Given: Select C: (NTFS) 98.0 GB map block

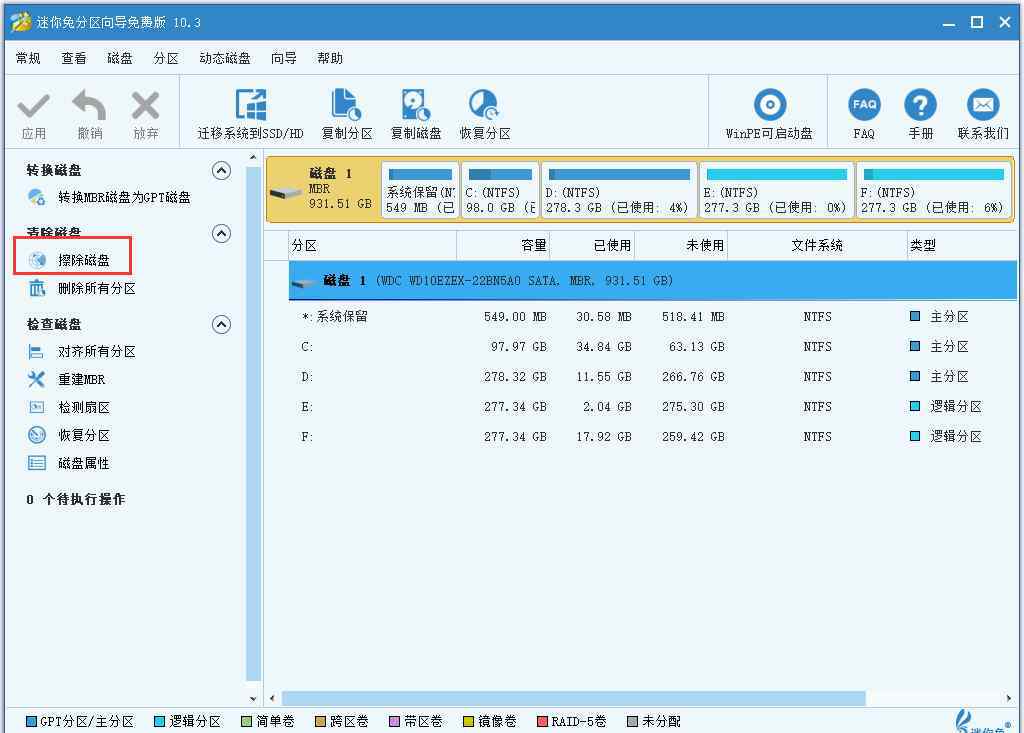Looking at the screenshot, I should tap(500, 191).
